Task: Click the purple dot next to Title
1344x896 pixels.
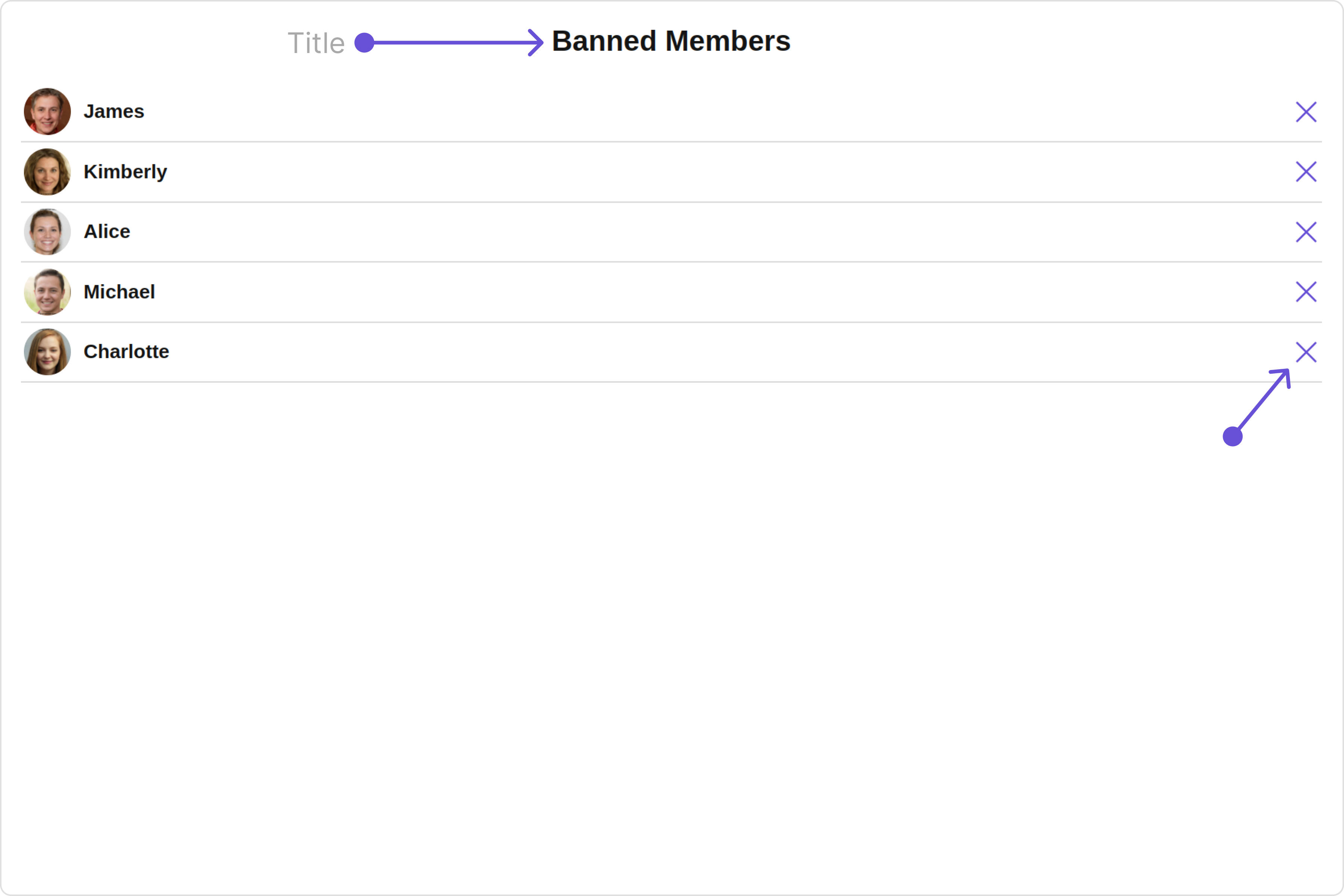Action: pyautogui.click(x=364, y=42)
